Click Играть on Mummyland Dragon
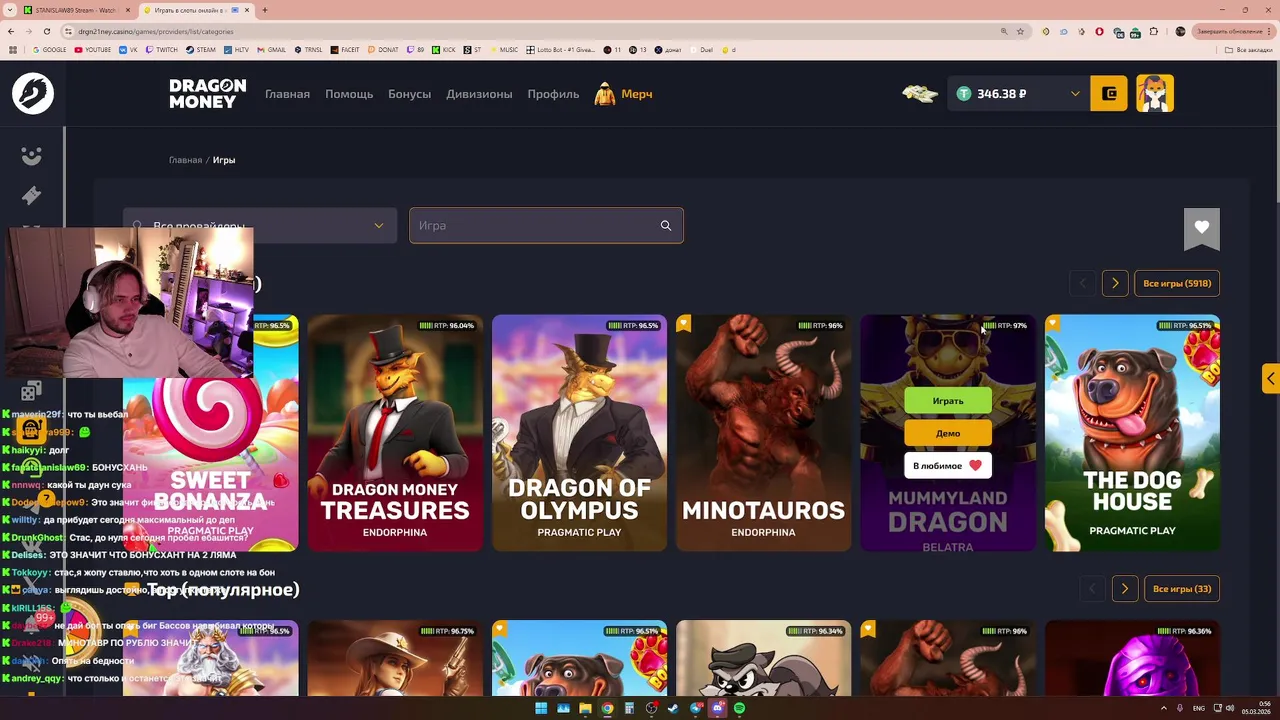 tap(948, 401)
